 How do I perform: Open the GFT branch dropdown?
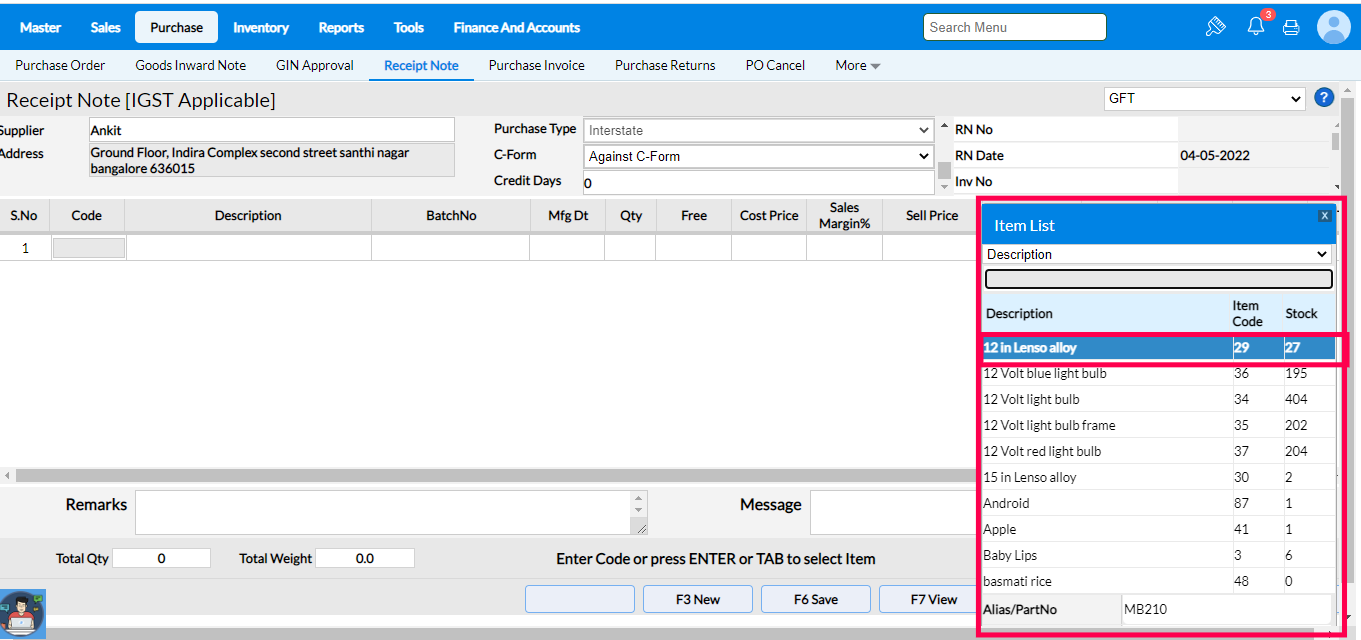(1205, 98)
